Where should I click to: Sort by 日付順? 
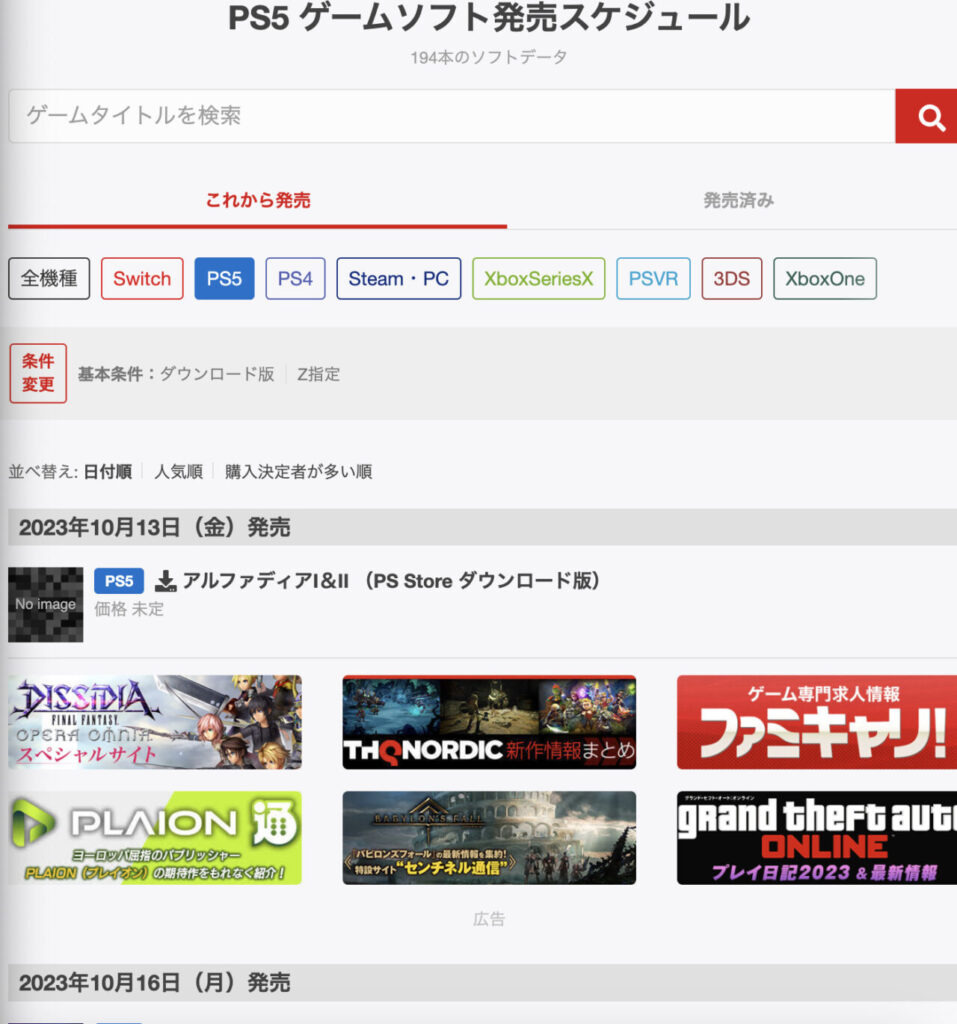[108, 472]
